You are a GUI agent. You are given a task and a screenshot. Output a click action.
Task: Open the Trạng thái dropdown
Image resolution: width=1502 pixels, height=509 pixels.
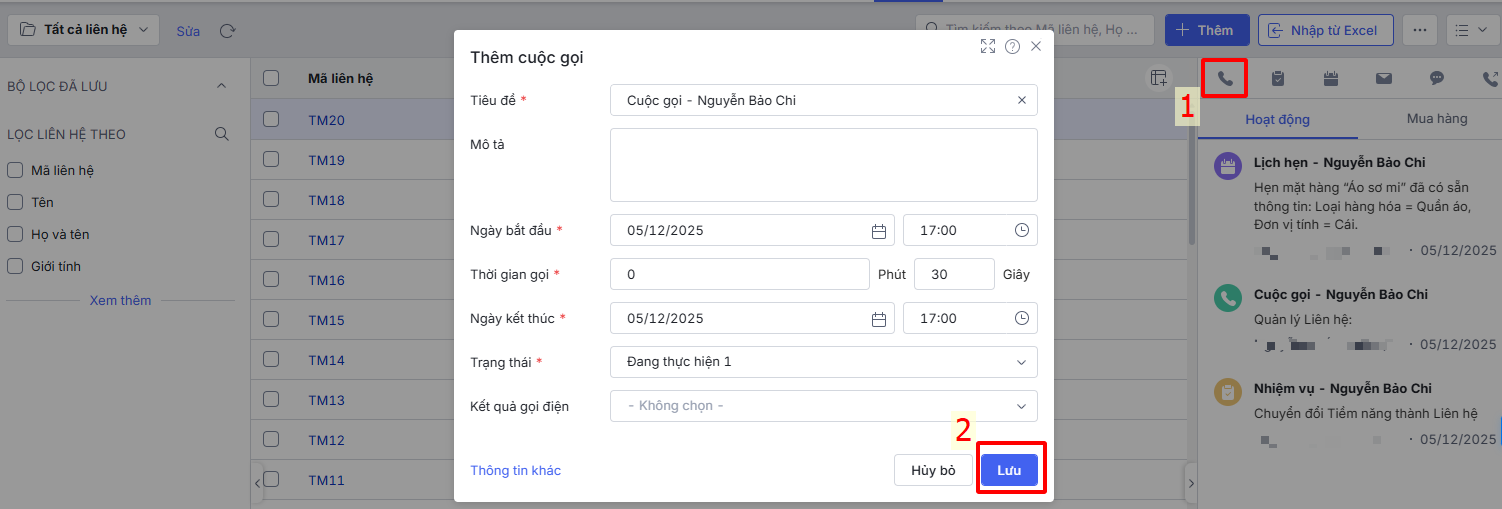[x=823, y=362]
